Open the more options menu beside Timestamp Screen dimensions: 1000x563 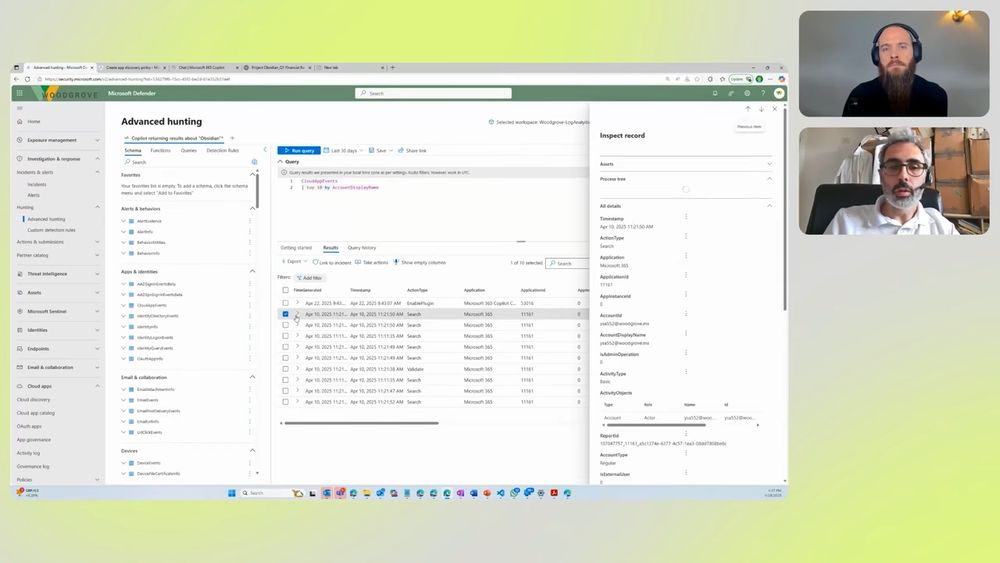point(686,217)
